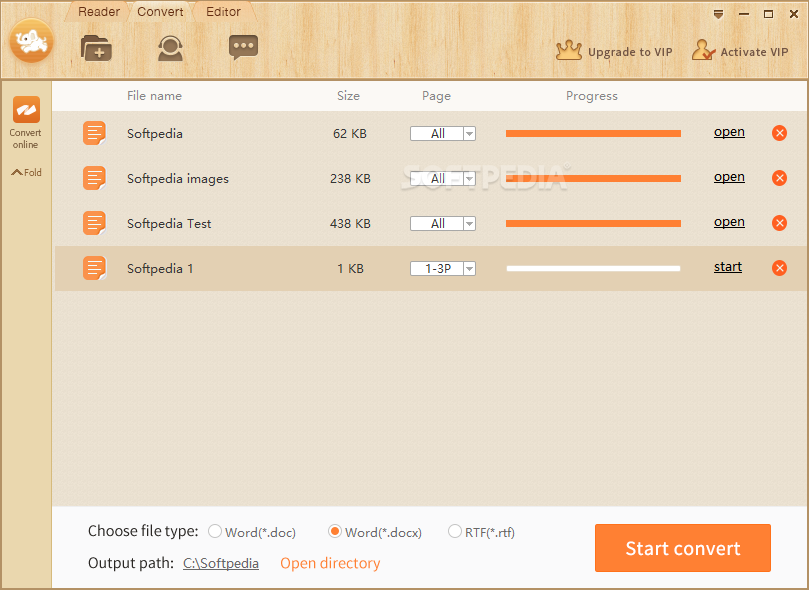The image size is (809, 590).
Task: Switch to the Editor tab
Action: [223, 12]
